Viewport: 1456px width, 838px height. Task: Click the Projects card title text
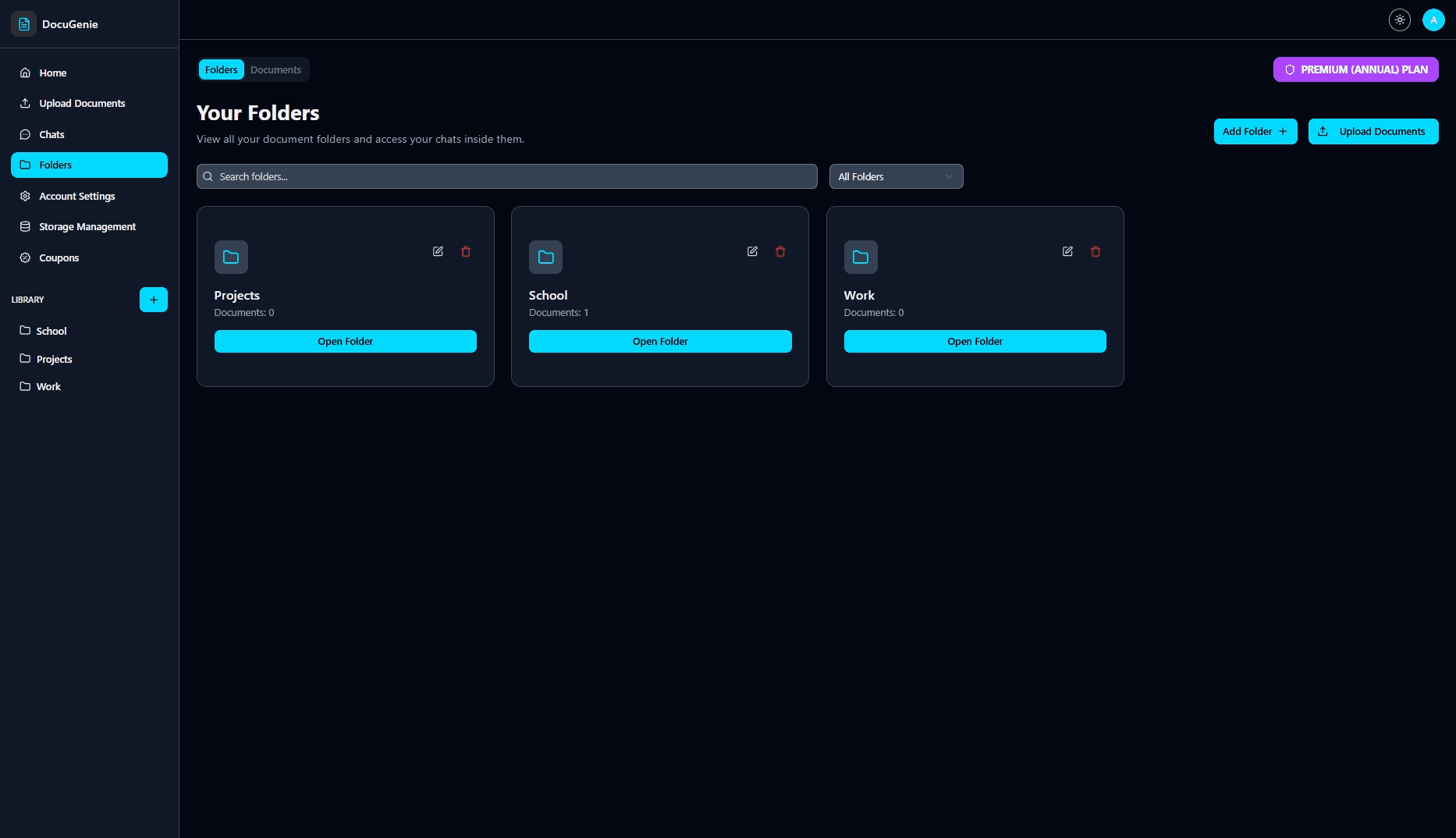coord(237,295)
